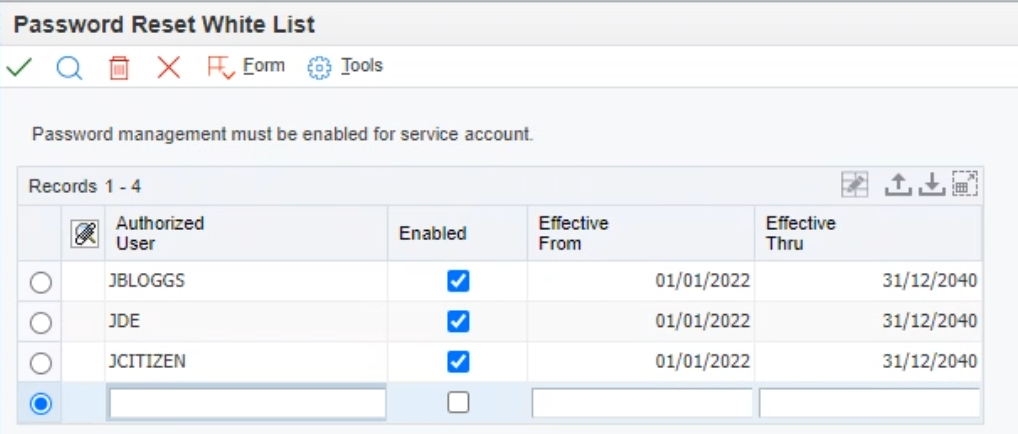Click the grid import upload-arrow icon

(899, 184)
